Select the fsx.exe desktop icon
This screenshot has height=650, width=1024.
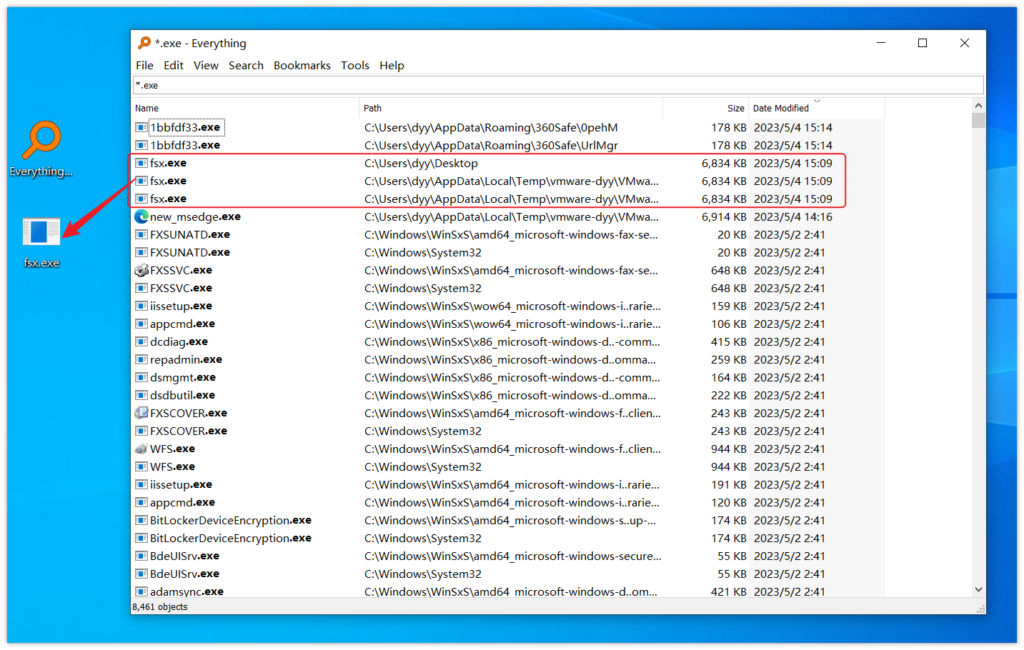pyautogui.click(x=41, y=232)
